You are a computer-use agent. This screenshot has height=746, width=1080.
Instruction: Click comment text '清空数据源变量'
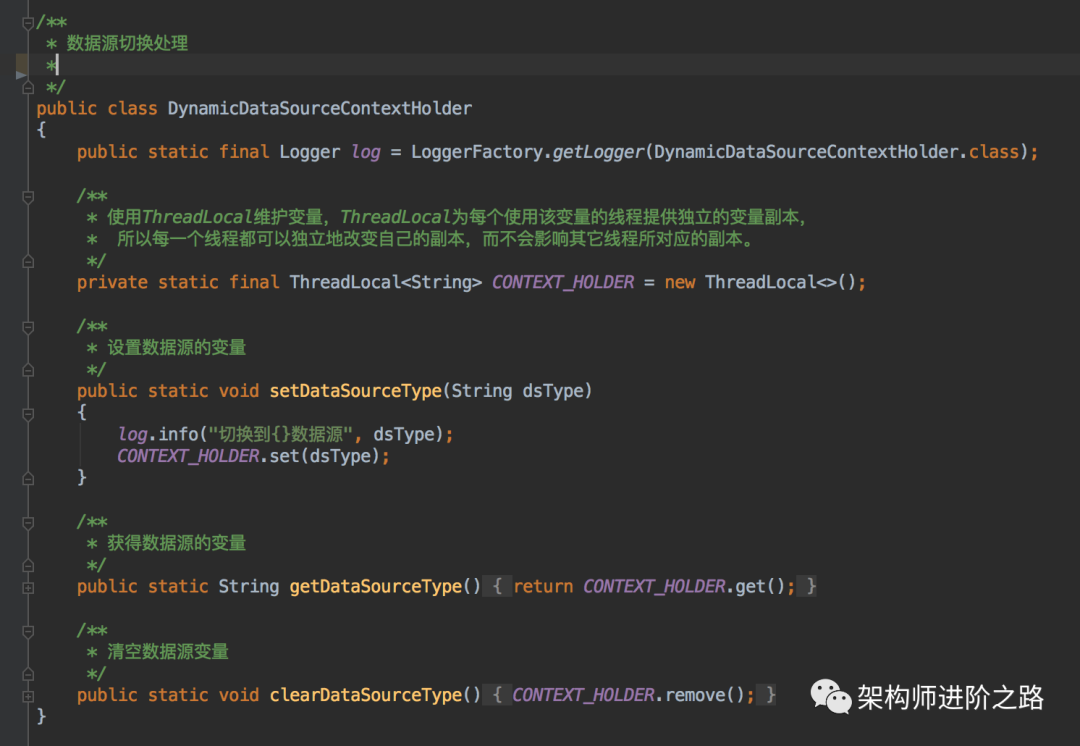coord(168,652)
